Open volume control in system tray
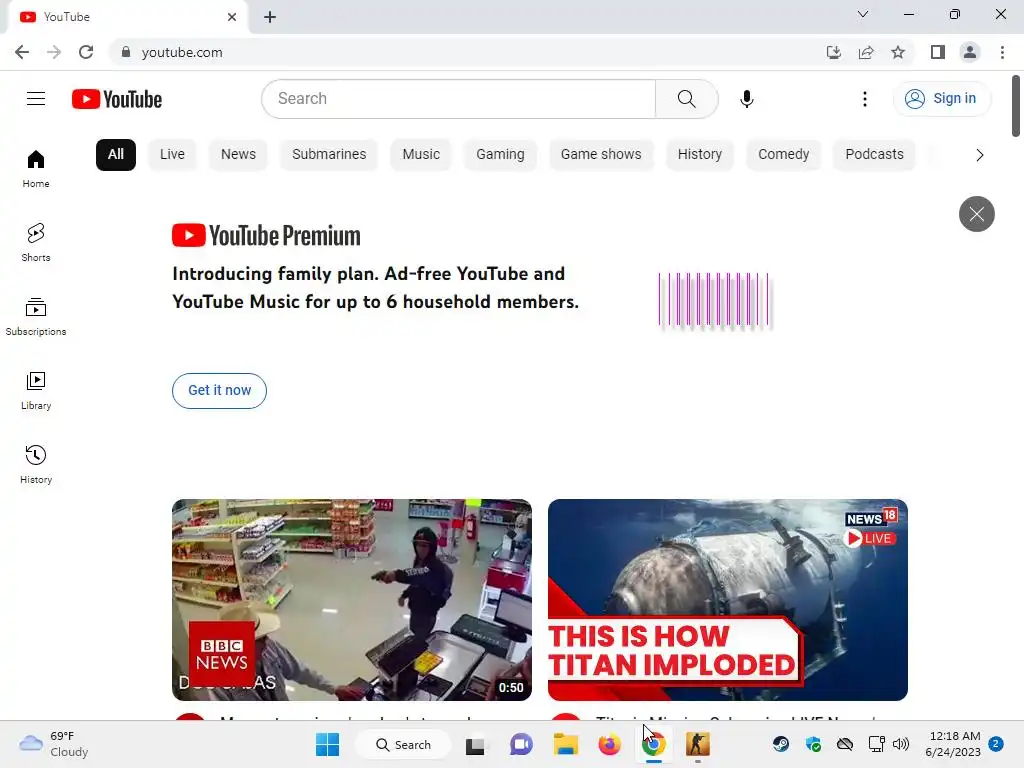The height and width of the screenshot is (768, 1024). pos(901,744)
